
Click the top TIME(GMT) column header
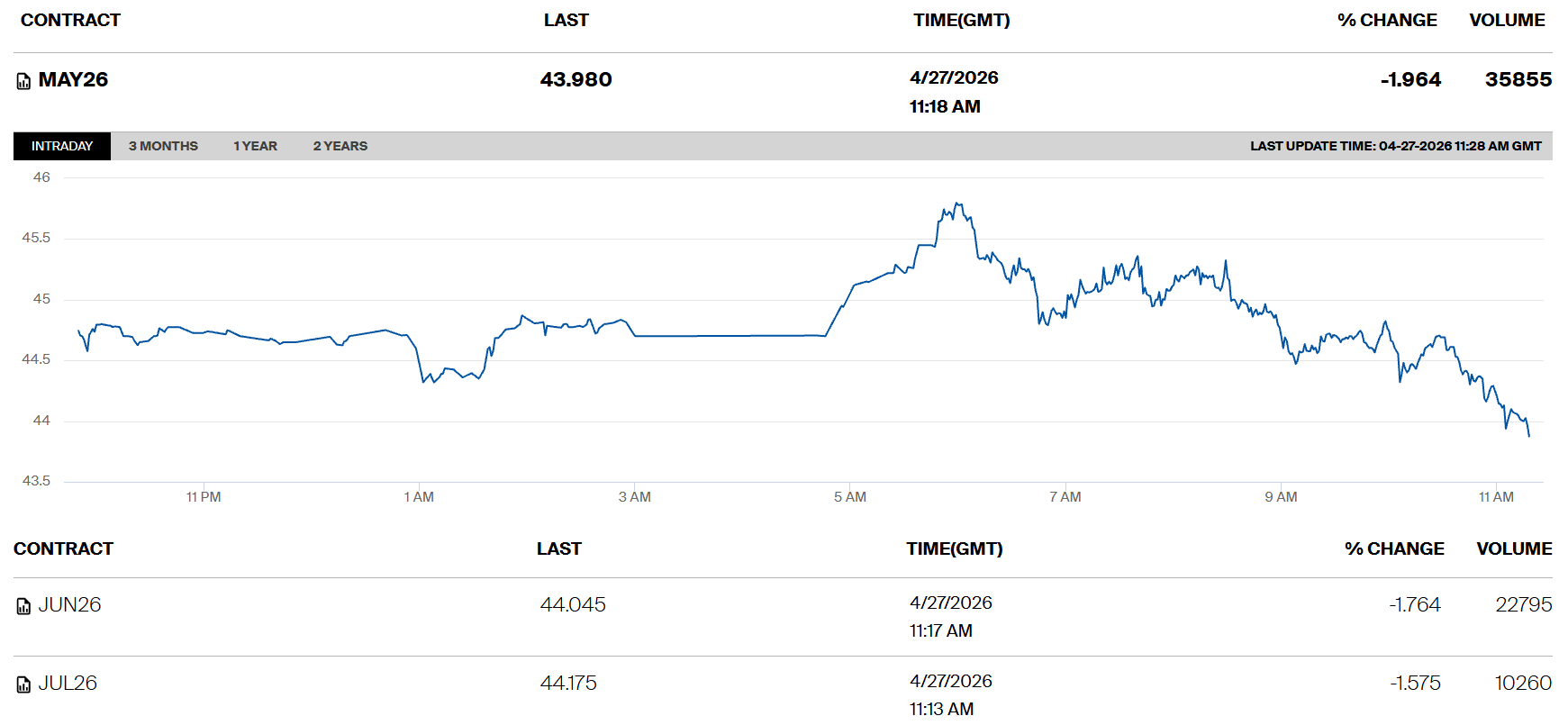click(x=961, y=20)
